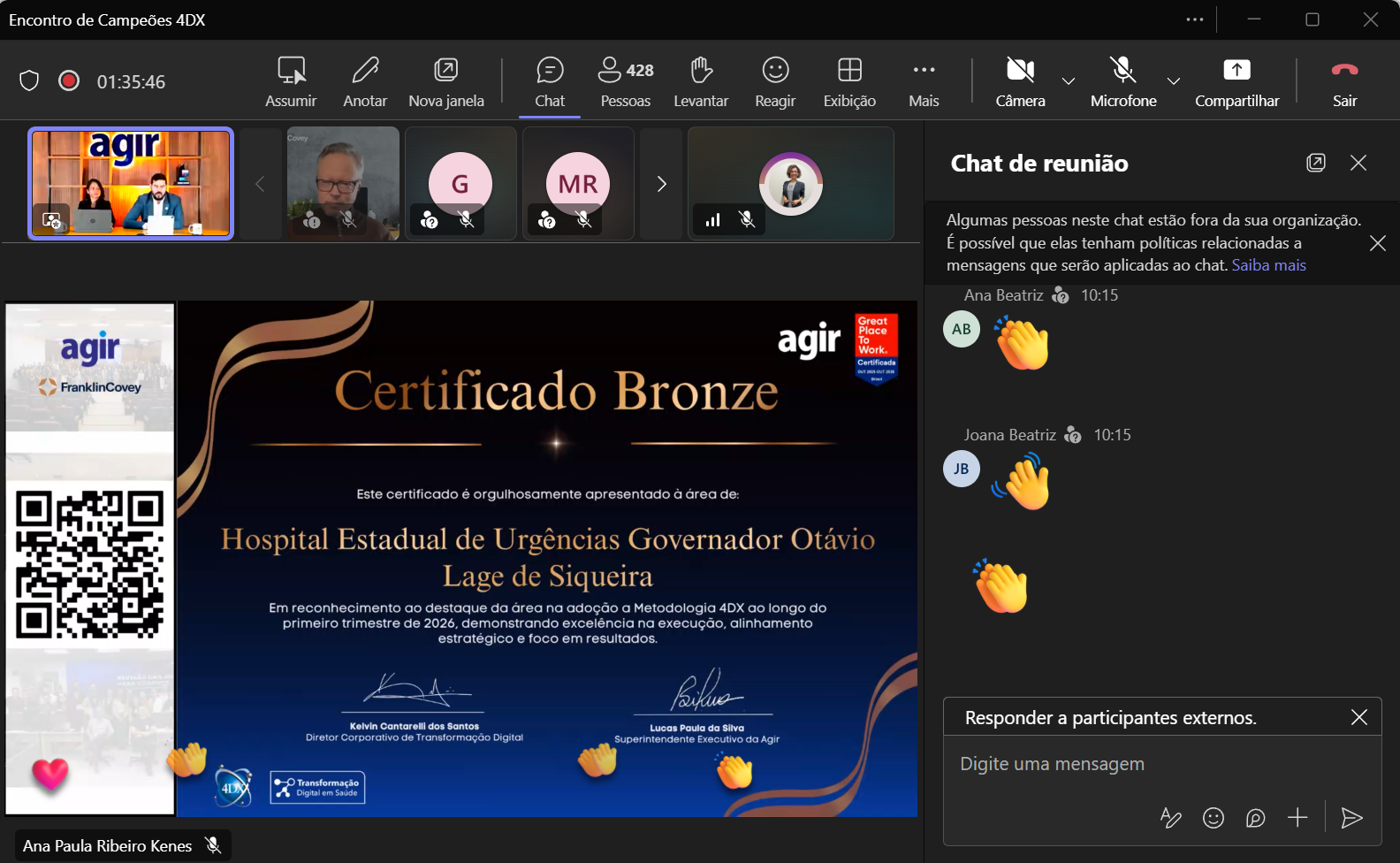Toggle the Chat panel
The width and height of the screenshot is (1400, 863).
[x=550, y=81]
